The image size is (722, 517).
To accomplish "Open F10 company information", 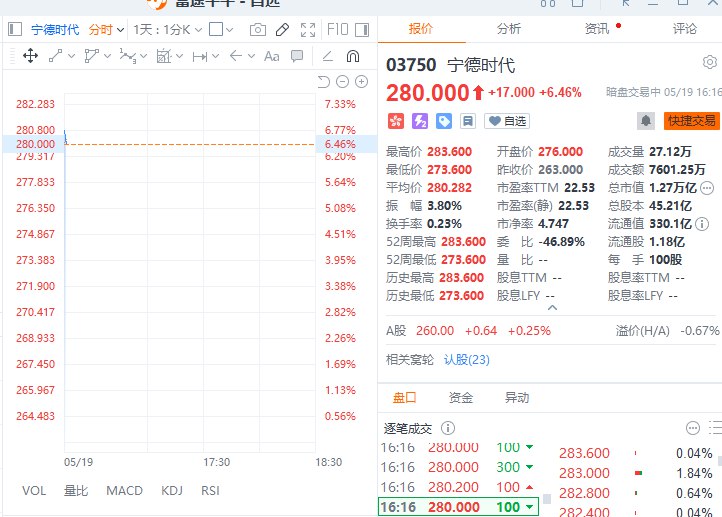I will [x=338, y=30].
